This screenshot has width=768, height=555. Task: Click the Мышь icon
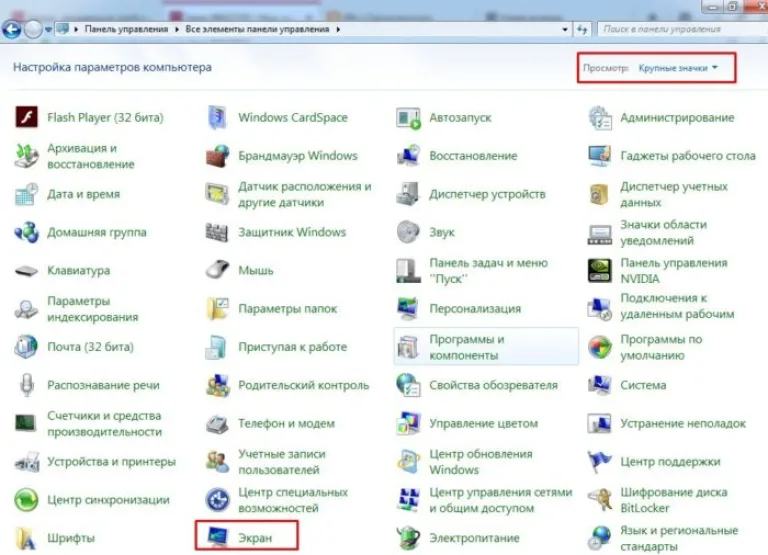[217, 269]
